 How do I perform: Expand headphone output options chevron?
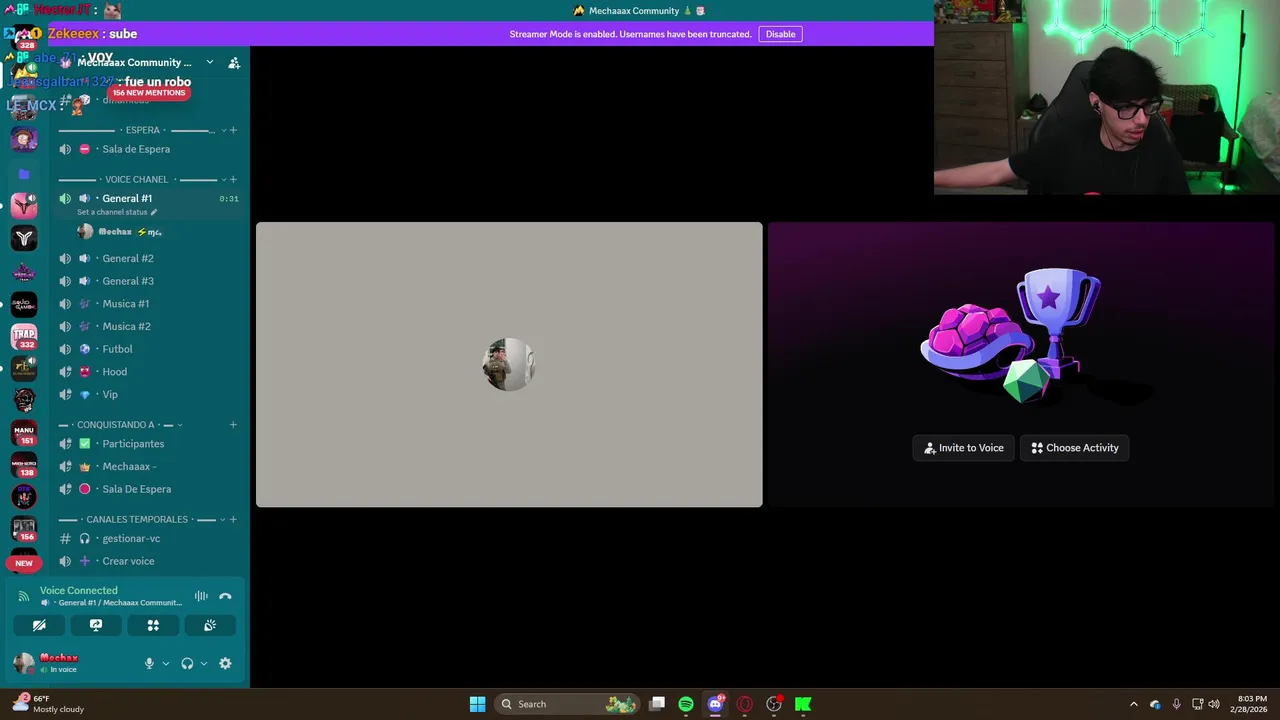204,663
